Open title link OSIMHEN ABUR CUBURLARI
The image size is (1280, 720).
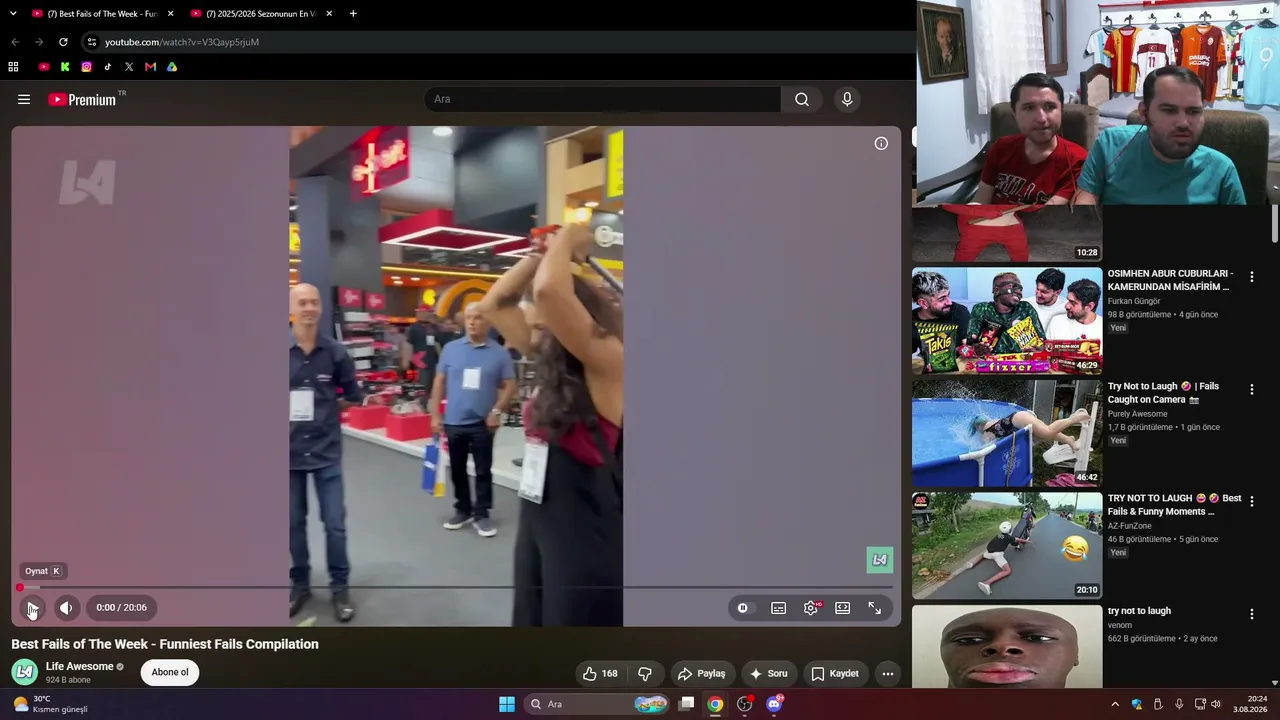click(1170, 280)
